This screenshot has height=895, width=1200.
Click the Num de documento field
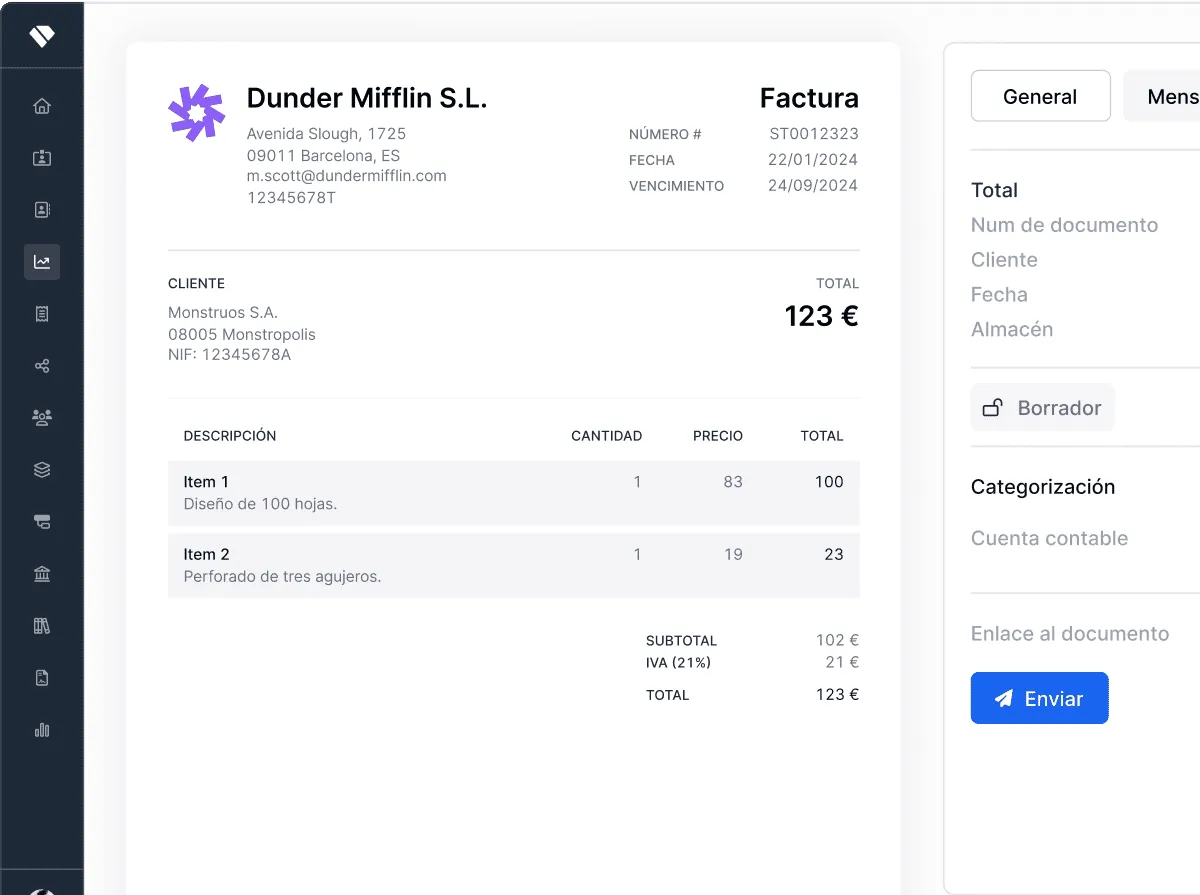click(1064, 225)
